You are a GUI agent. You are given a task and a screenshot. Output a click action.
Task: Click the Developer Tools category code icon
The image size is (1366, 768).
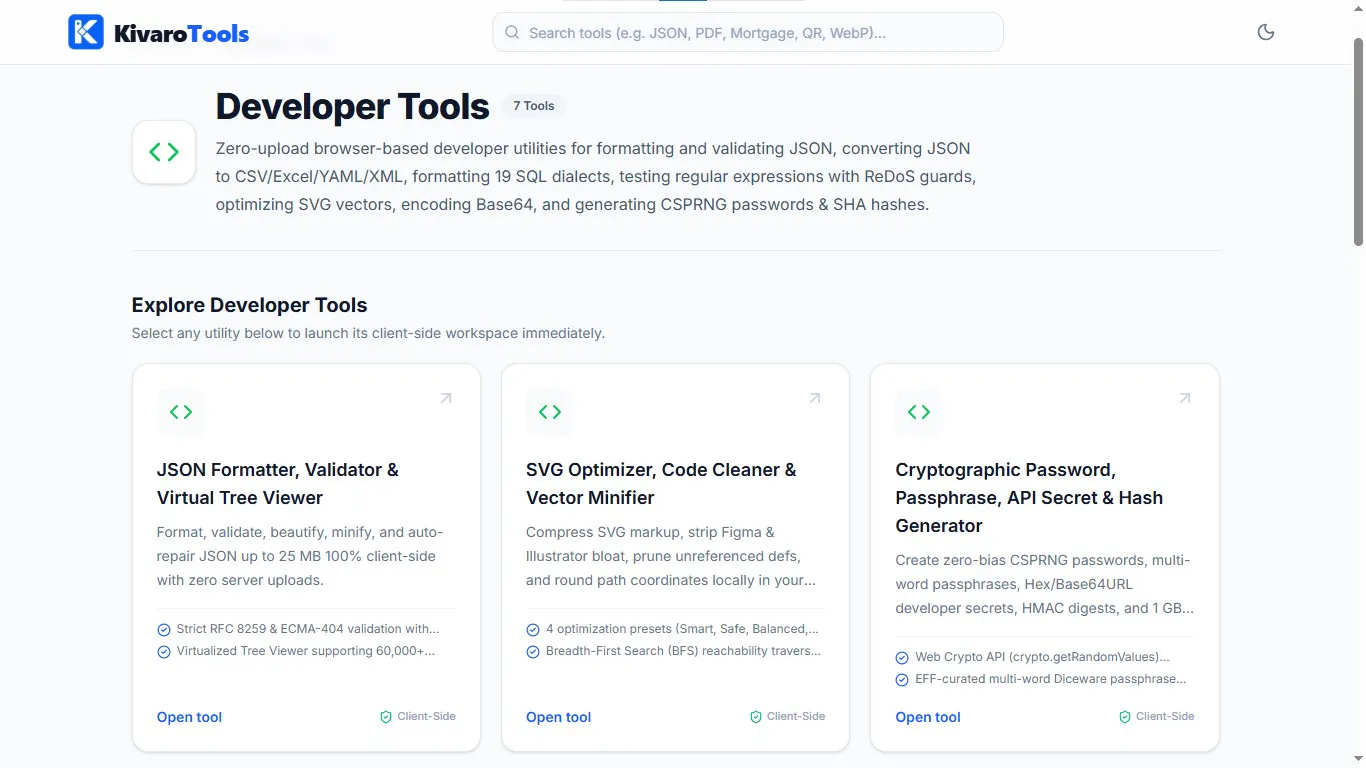164,152
